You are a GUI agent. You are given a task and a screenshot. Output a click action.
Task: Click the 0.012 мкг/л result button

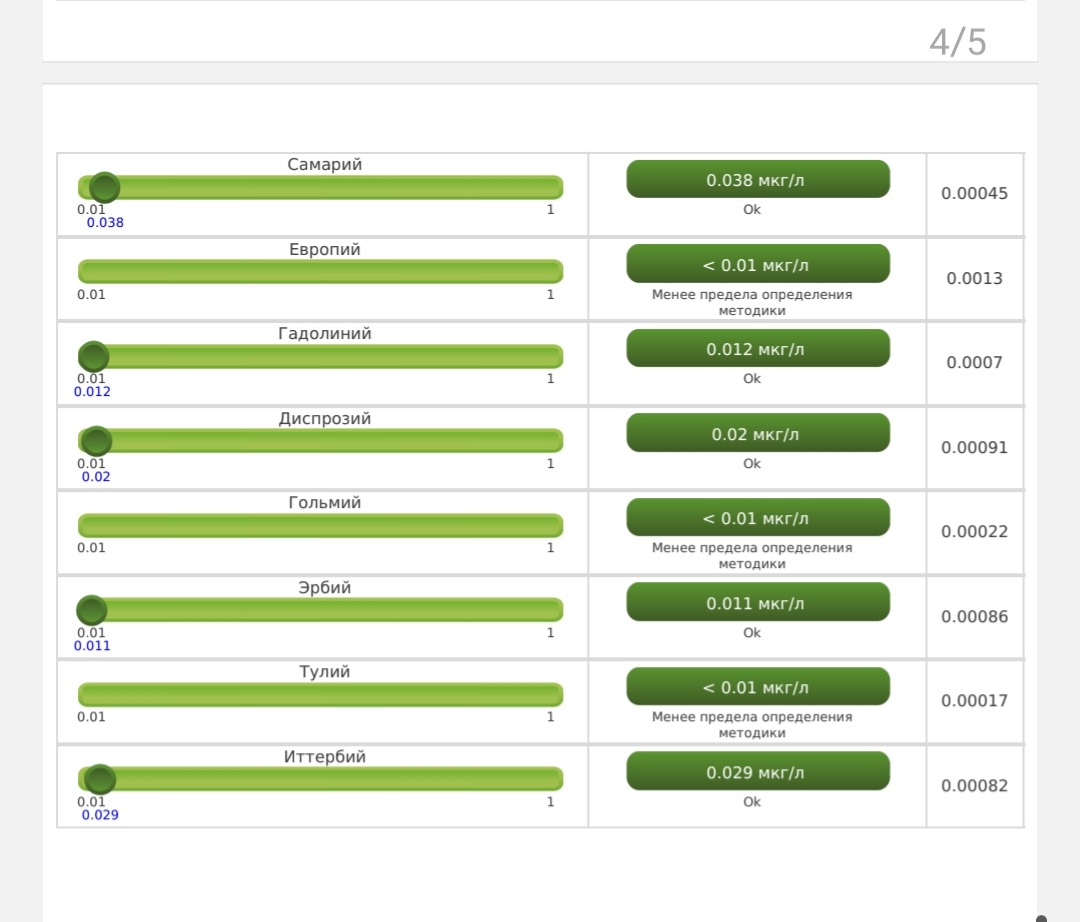point(757,349)
